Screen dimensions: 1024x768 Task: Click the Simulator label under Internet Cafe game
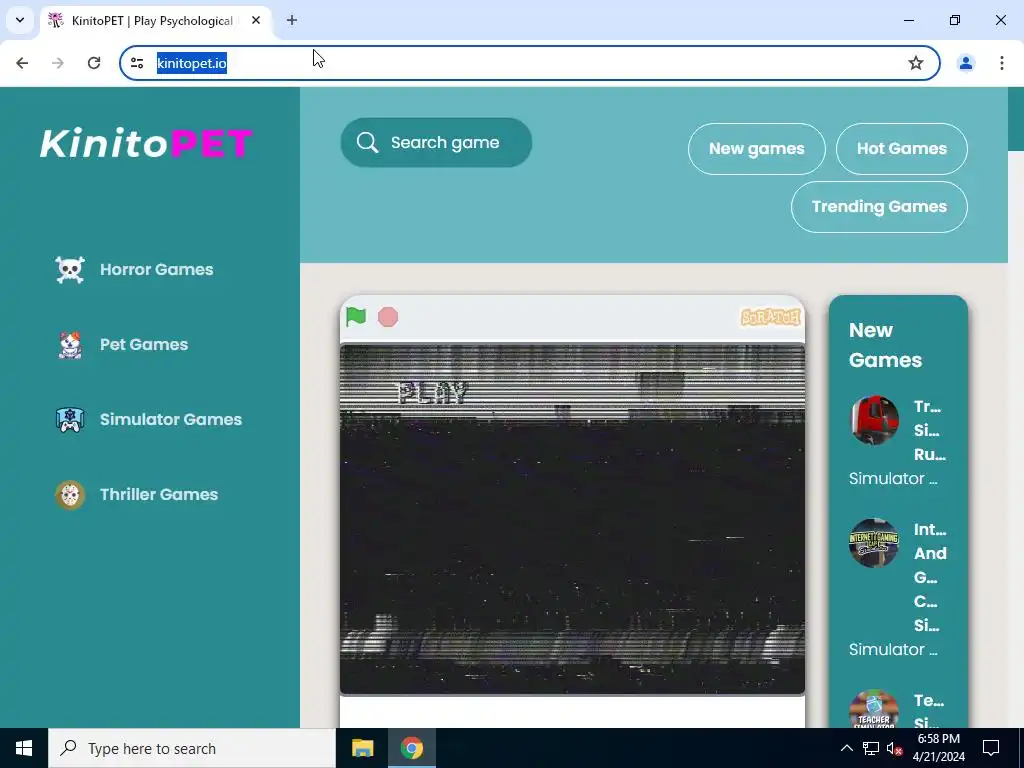[893, 650]
